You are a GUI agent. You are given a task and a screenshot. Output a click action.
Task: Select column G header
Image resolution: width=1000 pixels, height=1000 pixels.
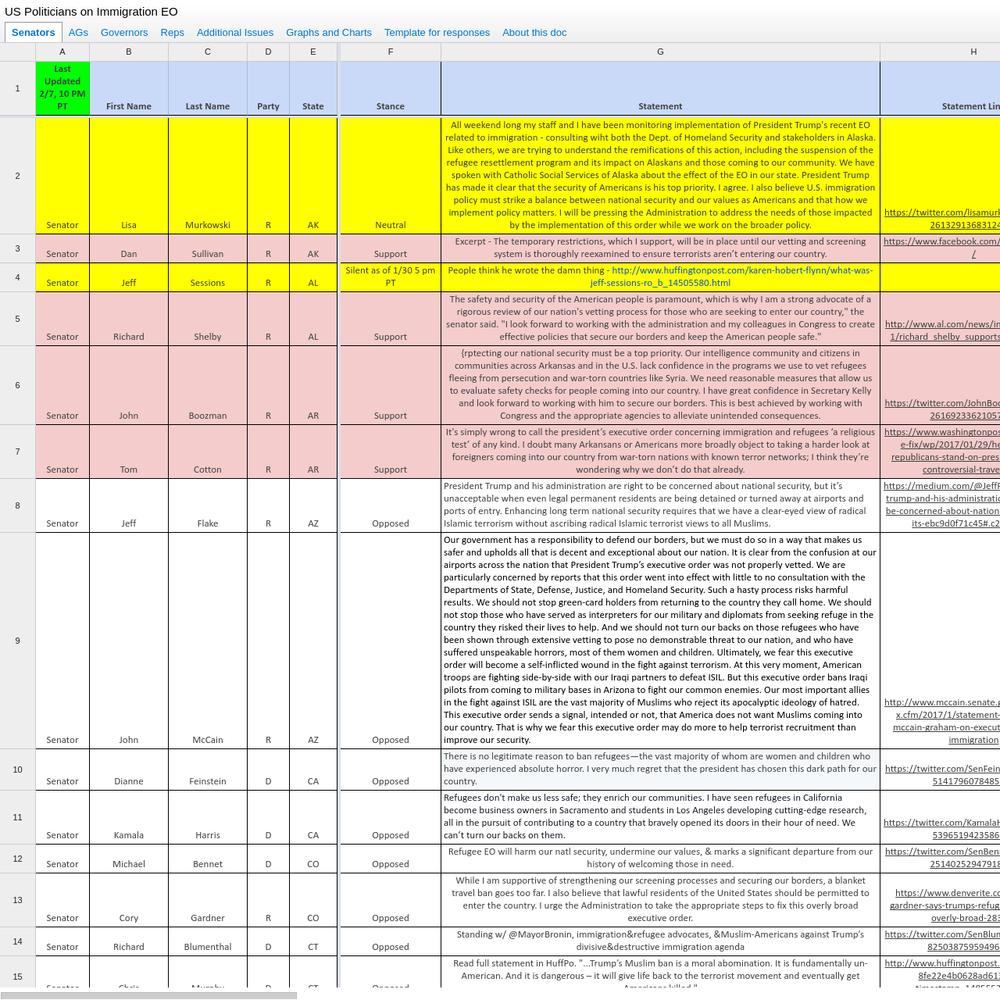click(x=660, y=52)
